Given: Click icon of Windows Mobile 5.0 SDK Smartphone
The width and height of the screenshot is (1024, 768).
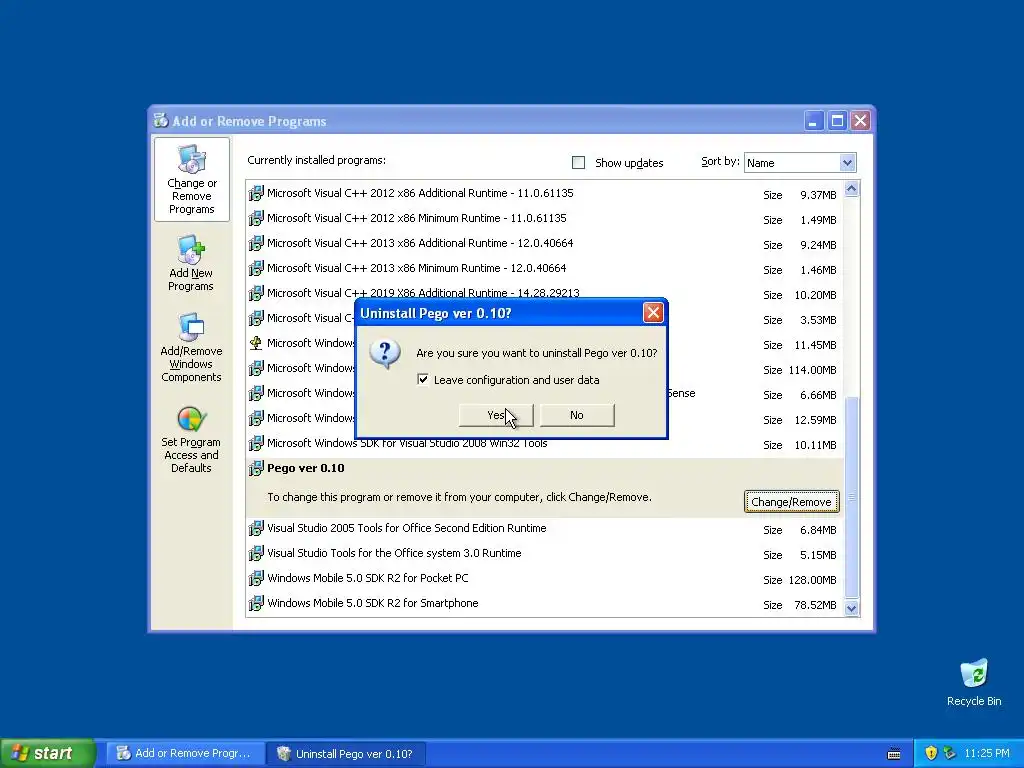Looking at the screenshot, I should [x=256, y=603].
